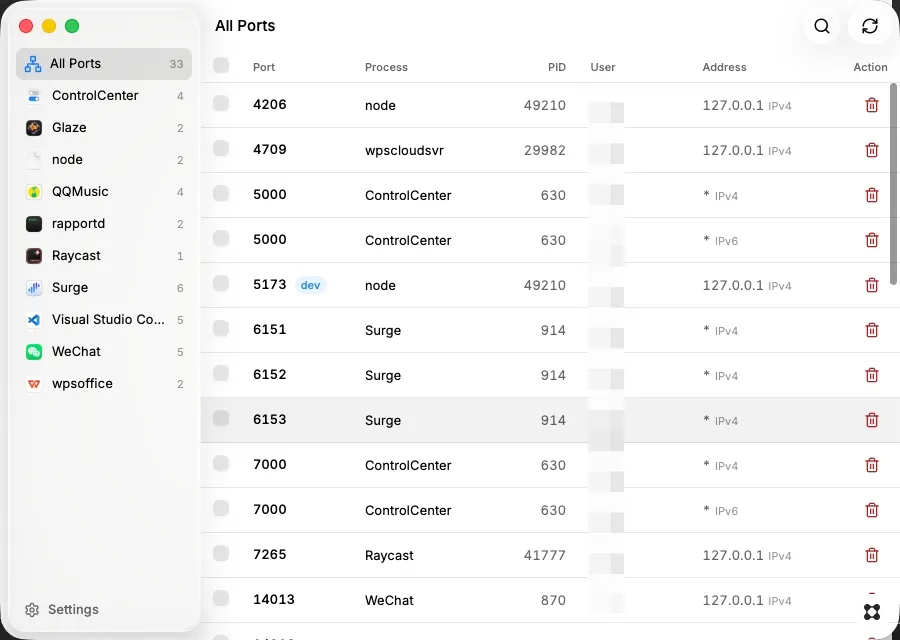Screen dimensions: 900x640
Task: Click the Action column header
Action: coord(870,67)
